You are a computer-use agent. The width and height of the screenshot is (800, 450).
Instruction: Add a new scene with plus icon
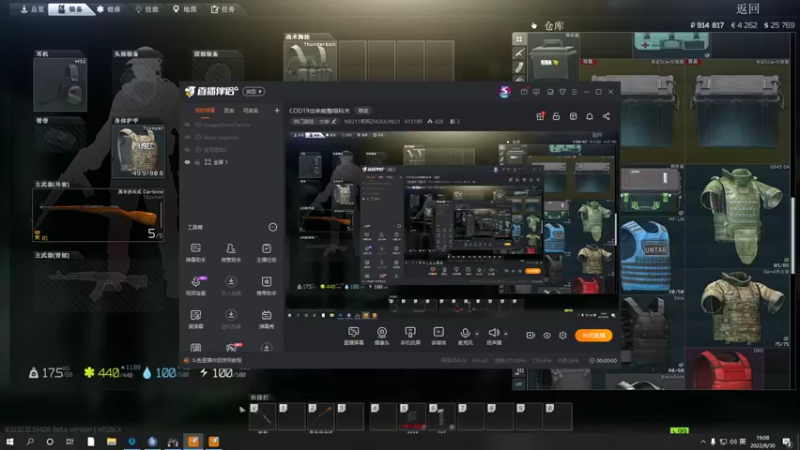(x=277, y=110)
